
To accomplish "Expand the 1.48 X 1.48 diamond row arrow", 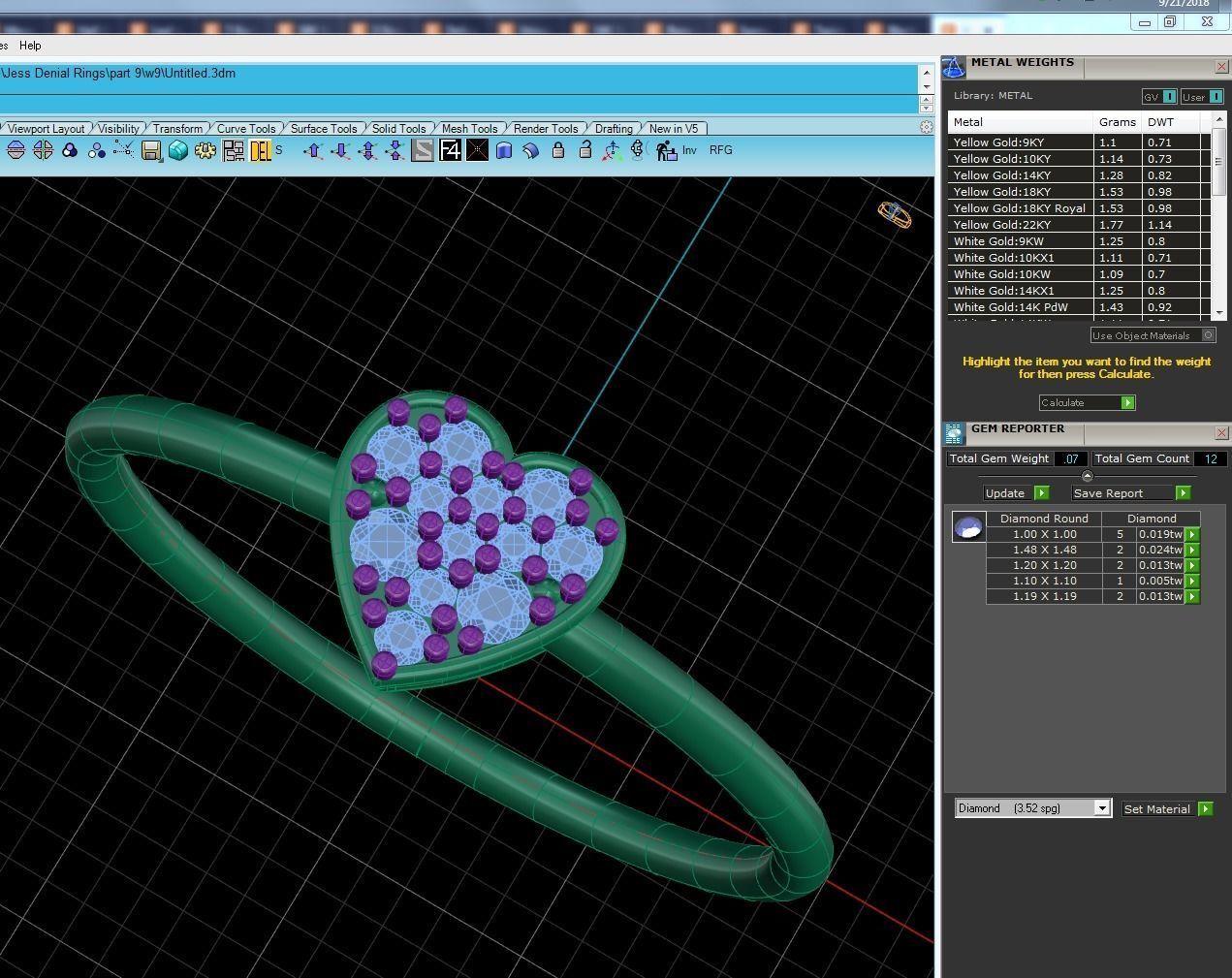I will 1192,550.
